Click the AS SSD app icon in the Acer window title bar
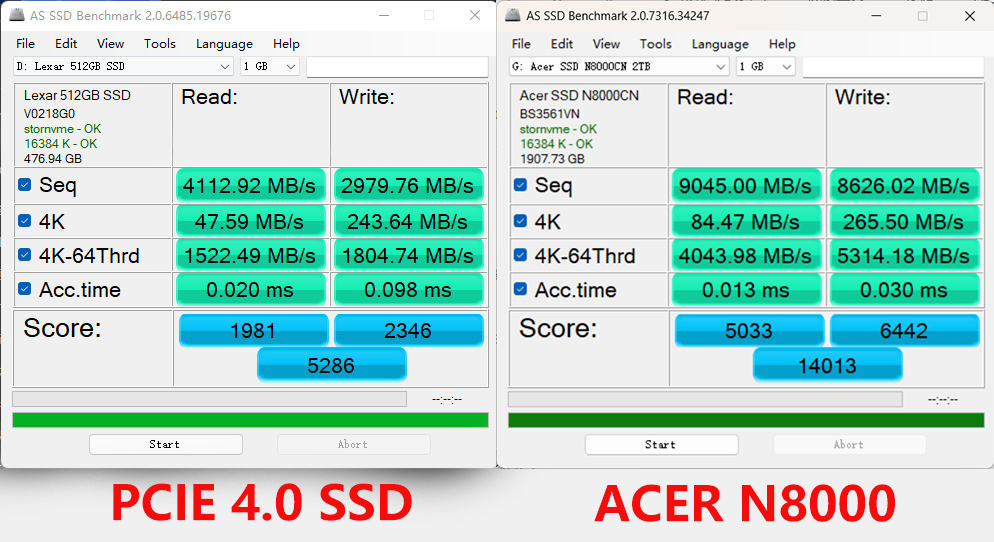Screen dimensions: 994x542 513,15
